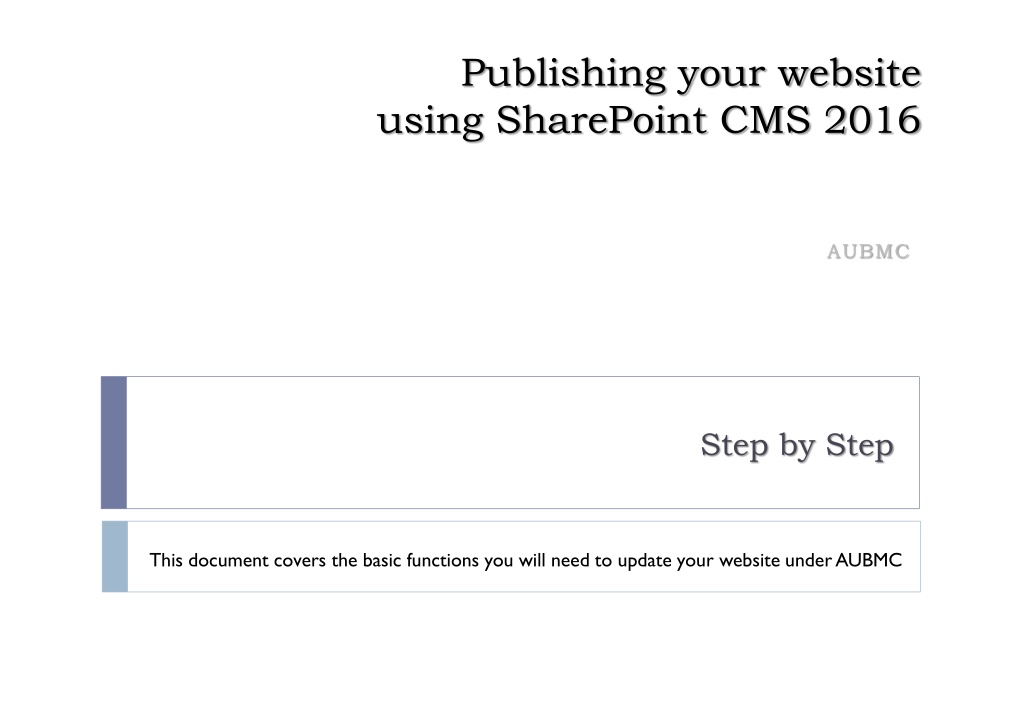Click the "Step by Step" heading text
Viewport: 1023px width, 708px height.
pos(797,446)
